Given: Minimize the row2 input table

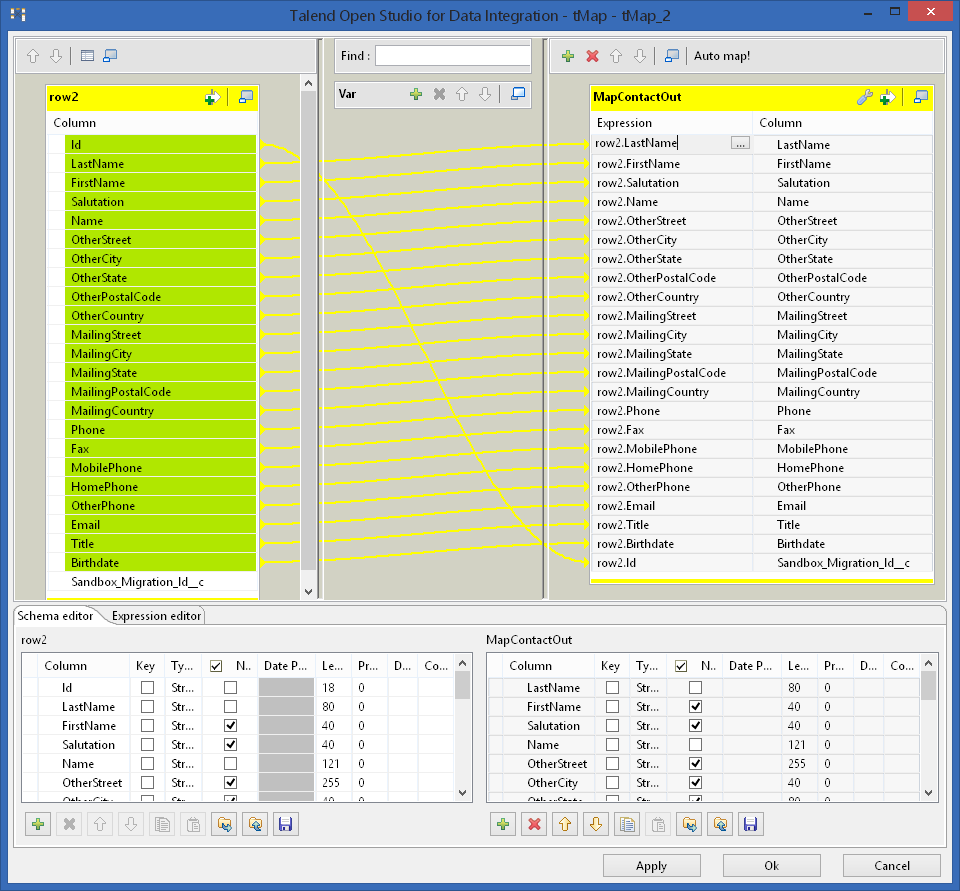Looking at the screenshot, I should [x=245, y=97].
